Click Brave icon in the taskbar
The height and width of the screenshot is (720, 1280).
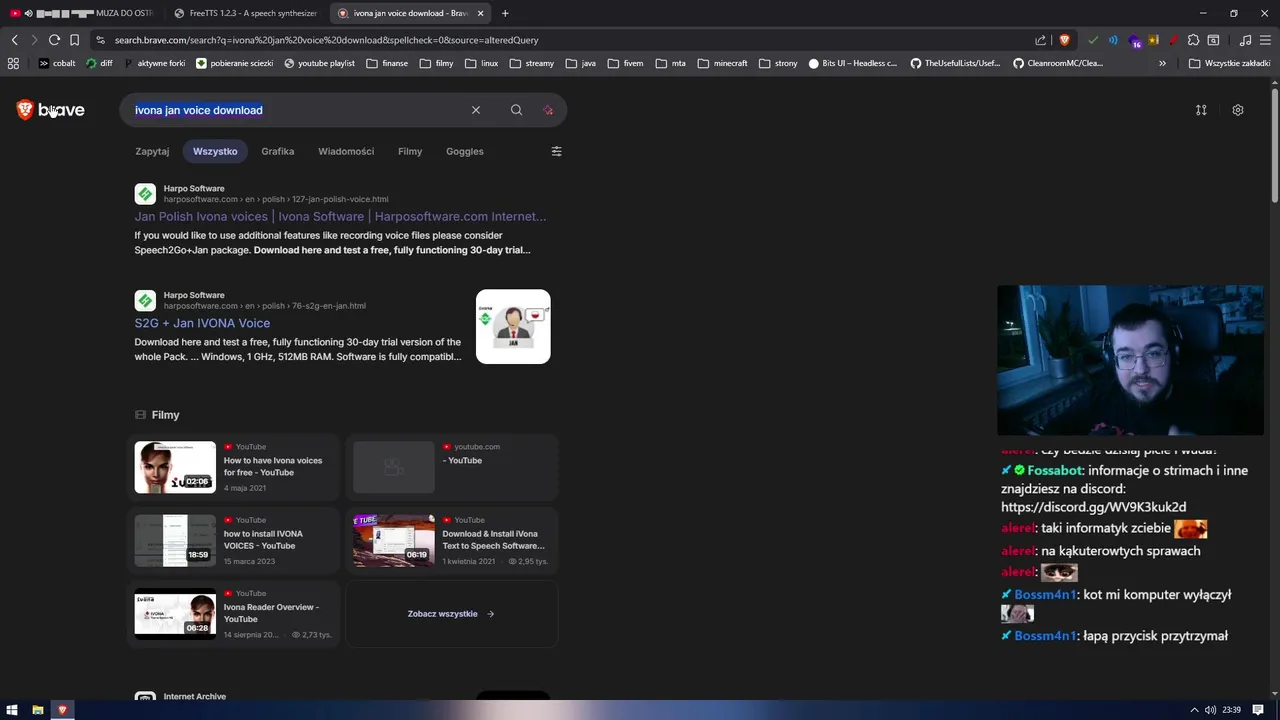(62, 710)
